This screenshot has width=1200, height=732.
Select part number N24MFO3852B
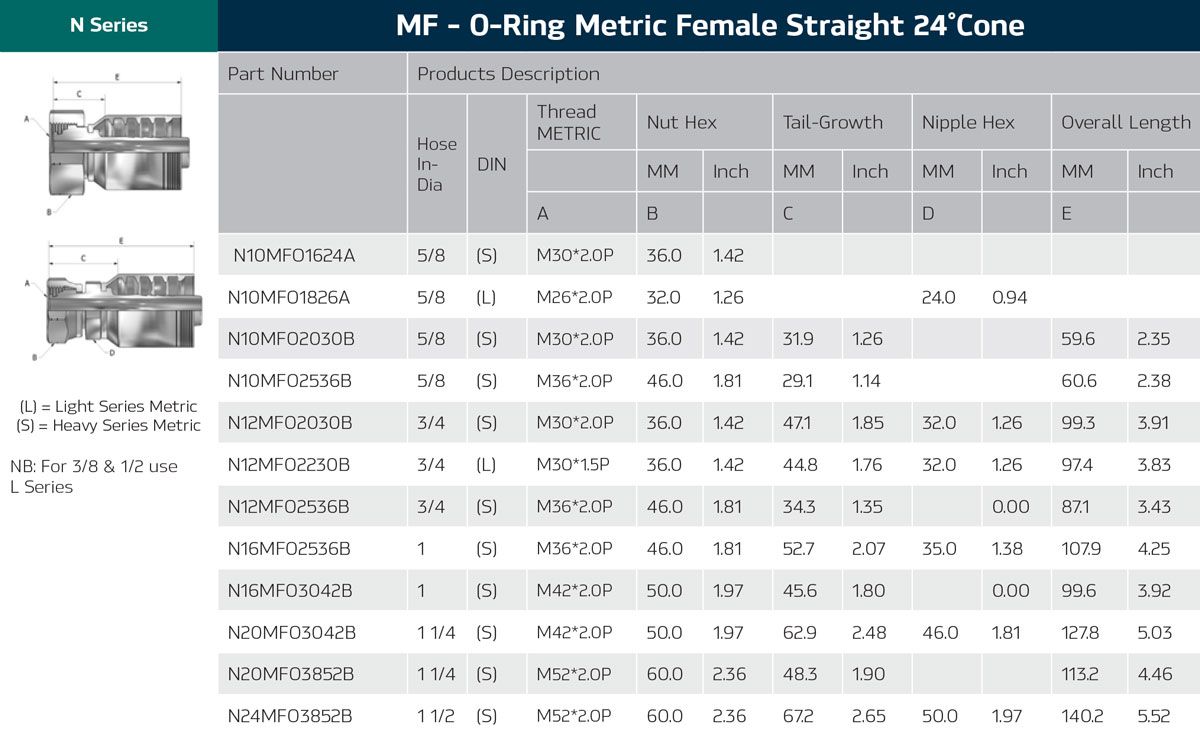click(x=290, y=716)
